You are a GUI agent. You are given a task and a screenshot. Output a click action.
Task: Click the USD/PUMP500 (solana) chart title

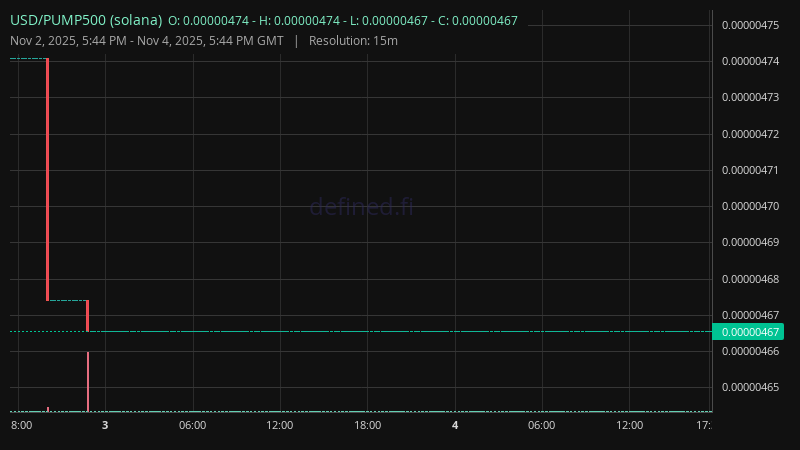click(86, 20)
